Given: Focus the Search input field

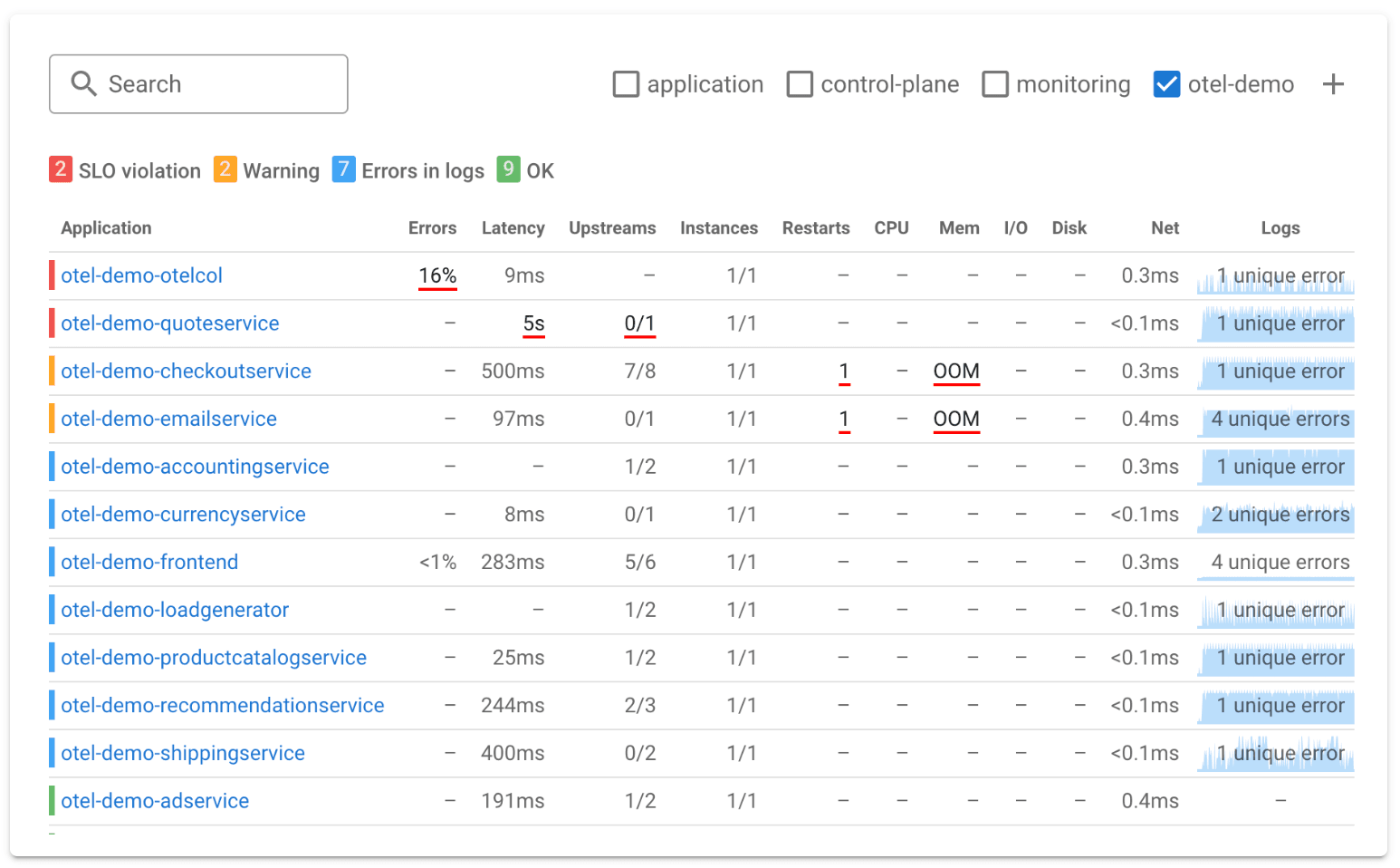Looking at the screenshot, I should [x=217, y=84].
